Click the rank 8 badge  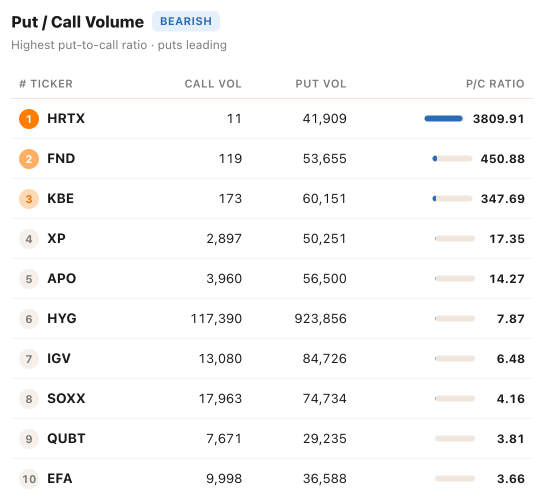tap(29, 399)
